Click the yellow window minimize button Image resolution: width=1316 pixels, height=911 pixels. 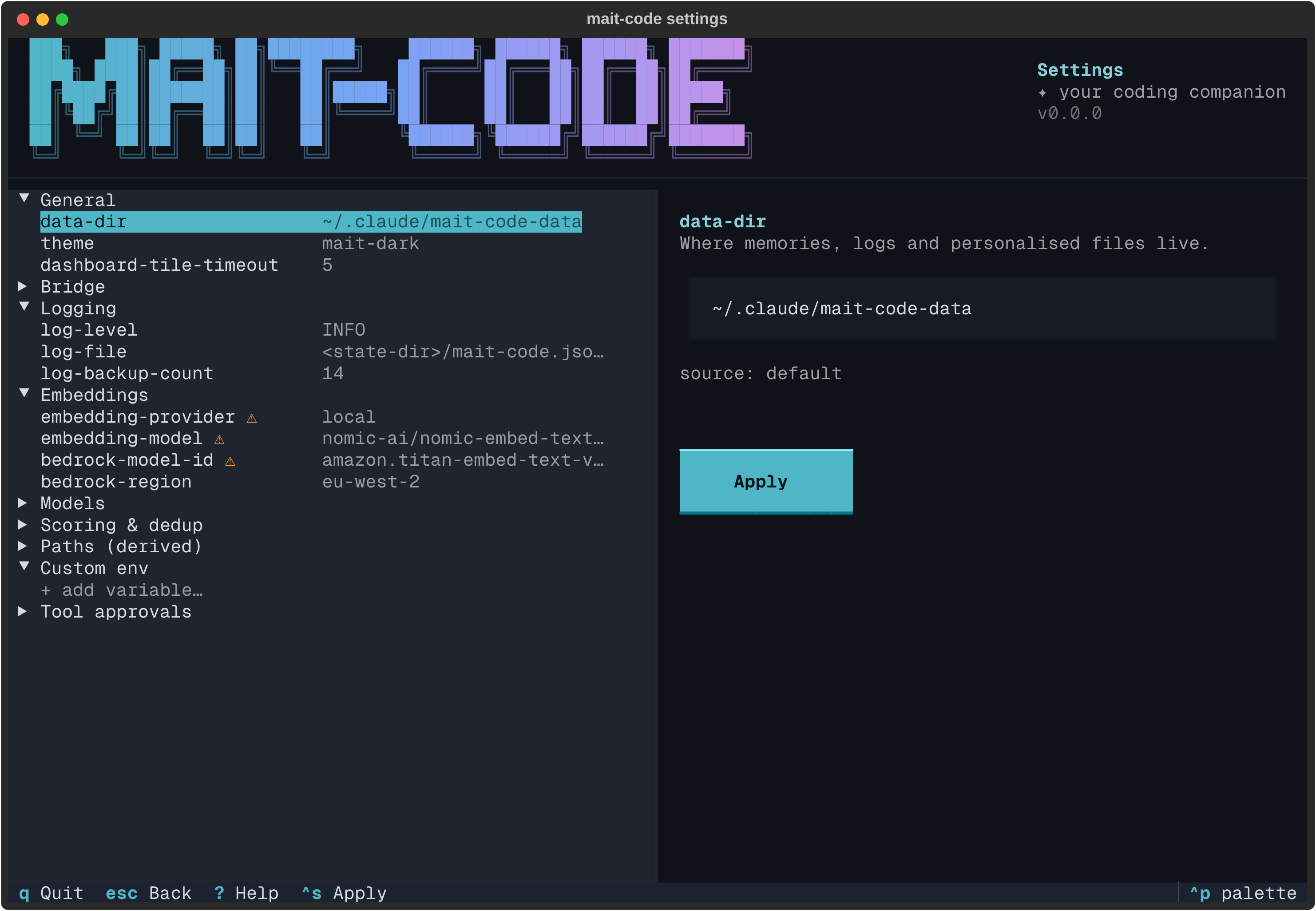[x=42, y=20]
